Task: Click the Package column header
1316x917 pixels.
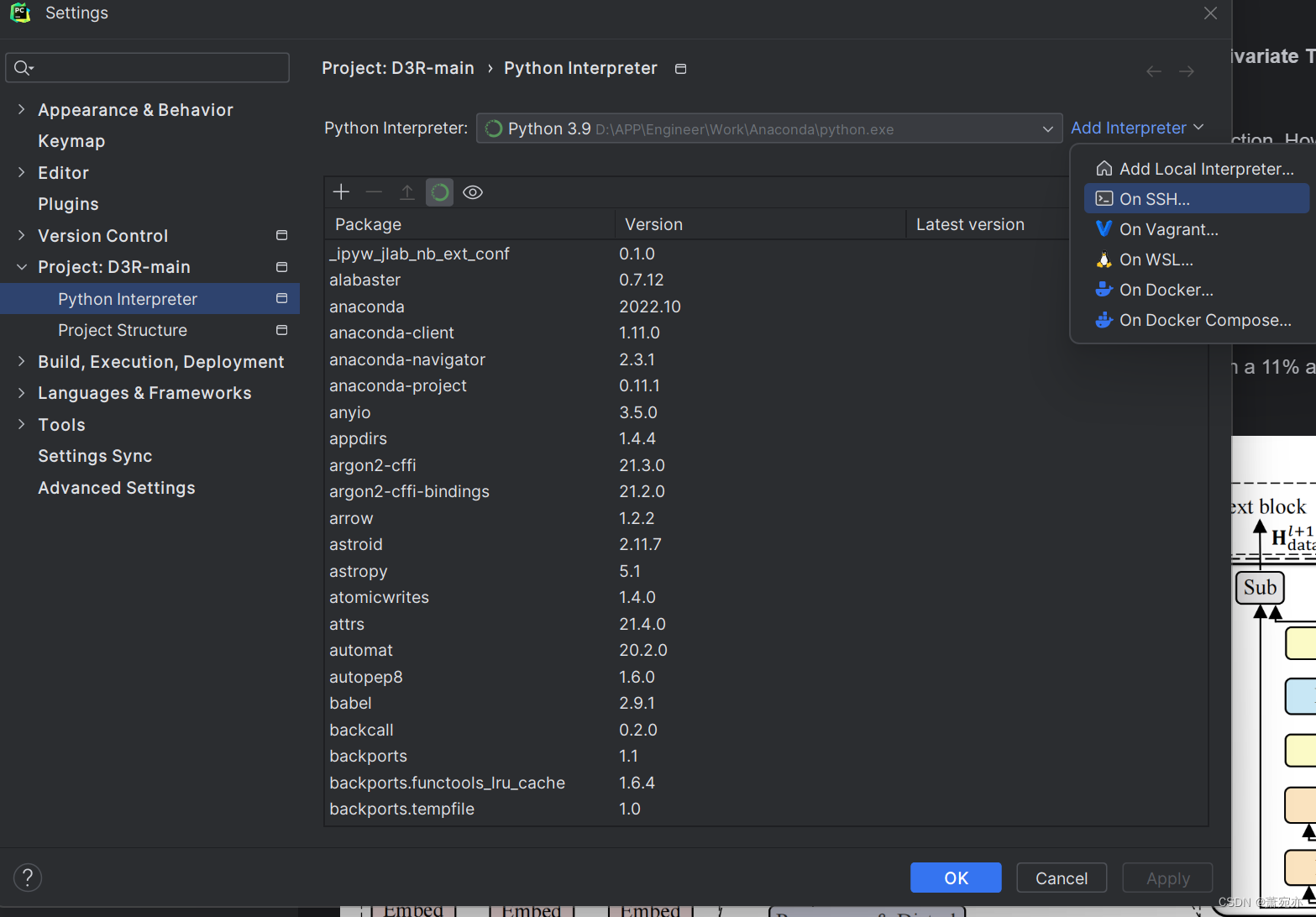Action: (469, 224)
